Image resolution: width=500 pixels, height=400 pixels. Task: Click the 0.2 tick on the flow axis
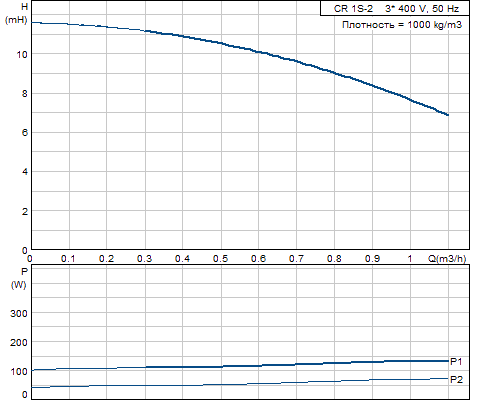[x=106, y=259]
